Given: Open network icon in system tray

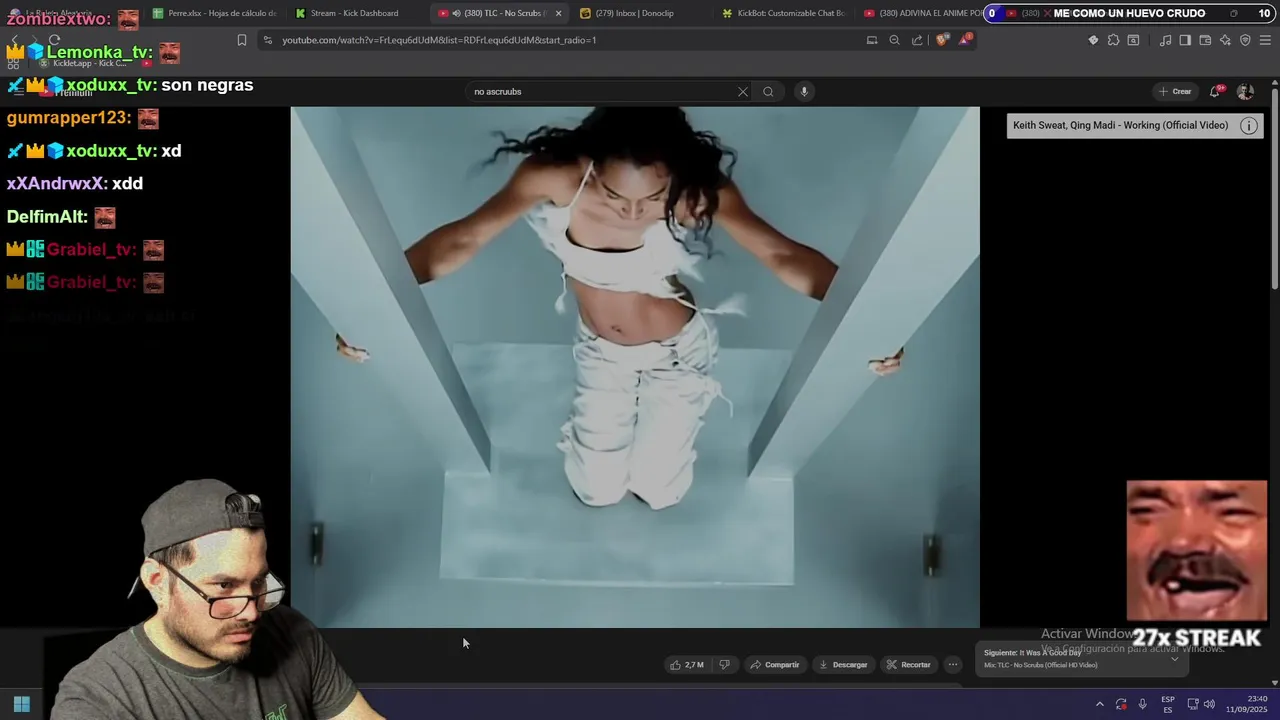Looking at the screenshot, I should point(1192,704).
